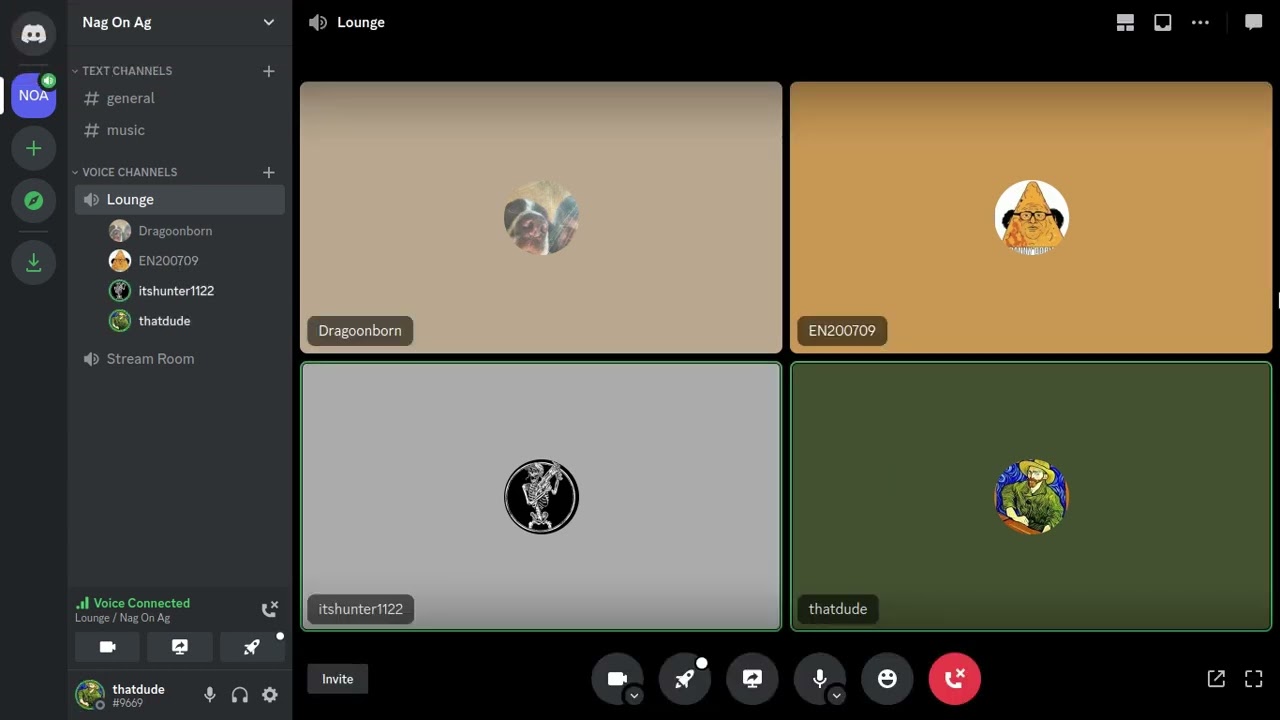Open the general text channel
The height and width of the screenshot is (720, 1280).
tap(180, 98)
